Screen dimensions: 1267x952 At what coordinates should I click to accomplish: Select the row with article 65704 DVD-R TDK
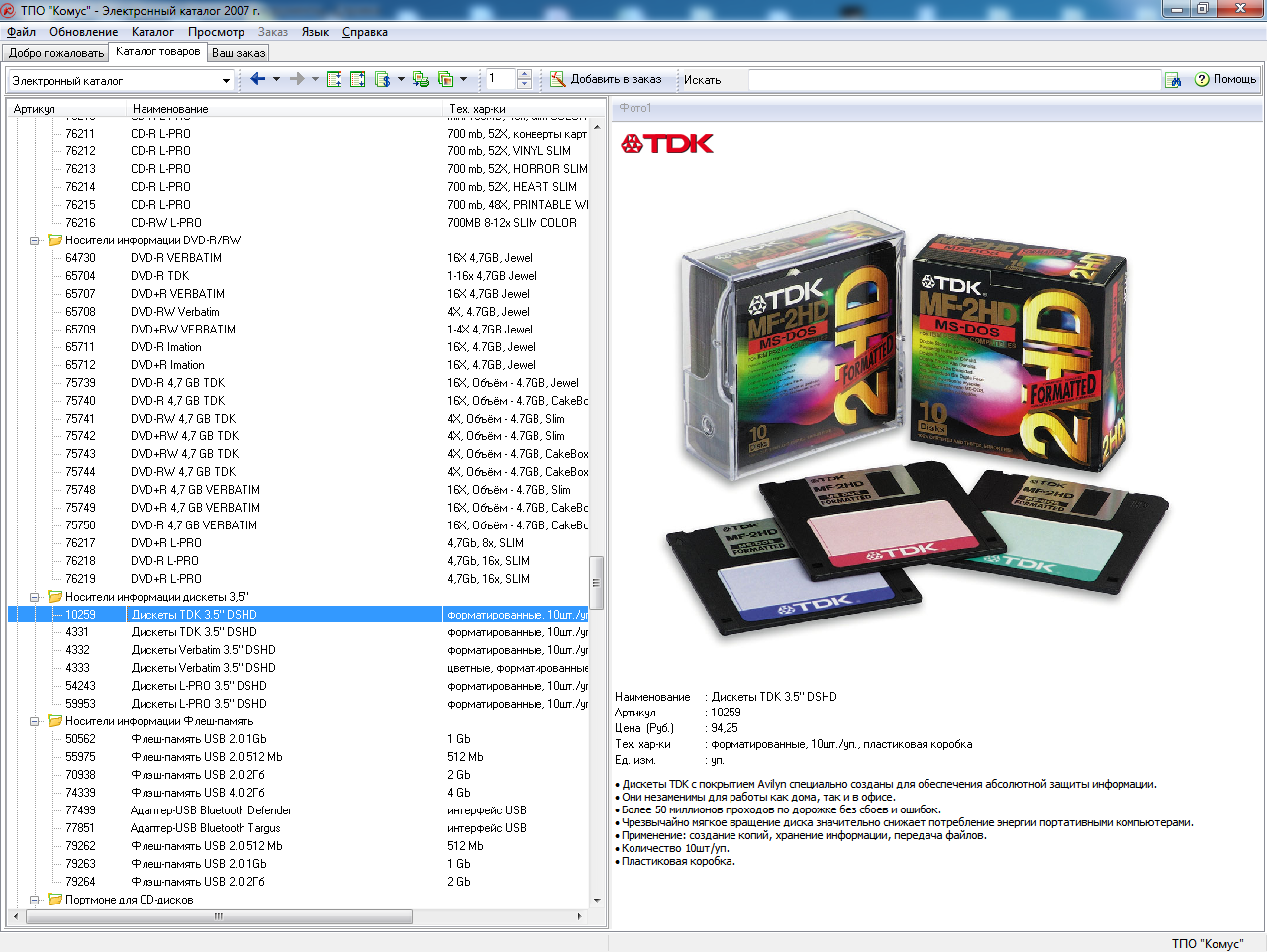pos(298,276)
